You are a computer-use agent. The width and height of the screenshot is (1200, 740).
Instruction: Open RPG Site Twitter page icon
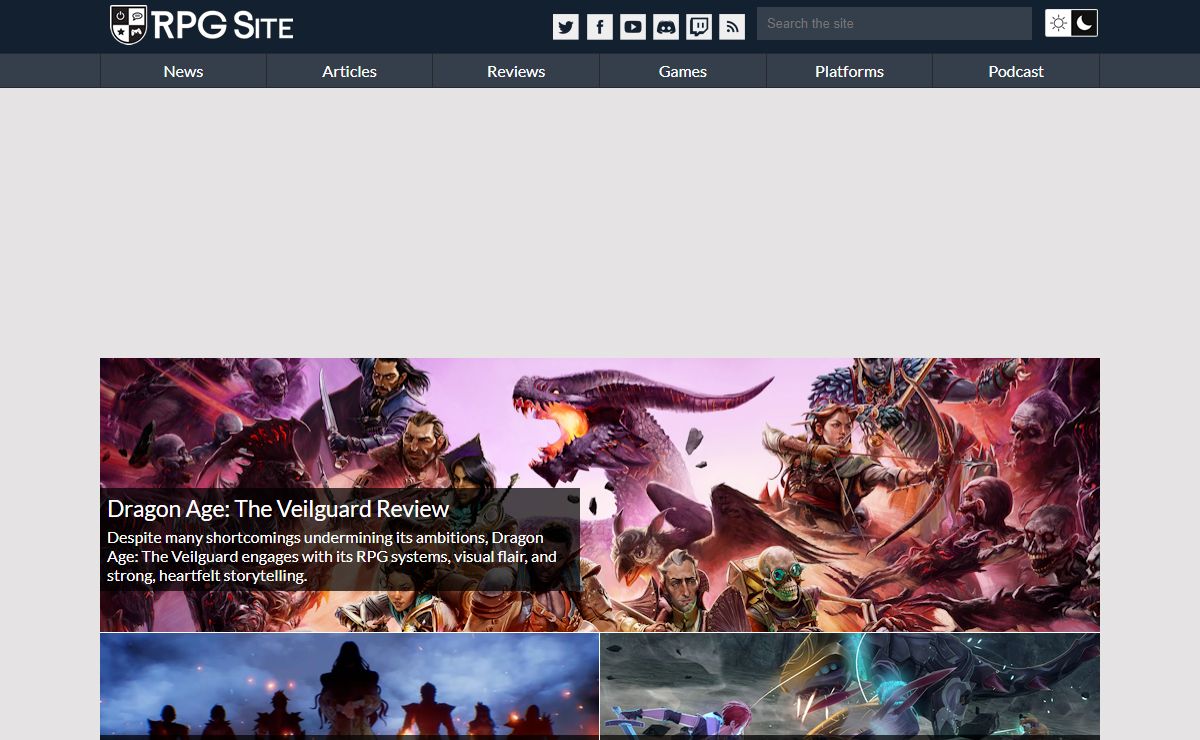pyautogui.click(x=566, y=27)
